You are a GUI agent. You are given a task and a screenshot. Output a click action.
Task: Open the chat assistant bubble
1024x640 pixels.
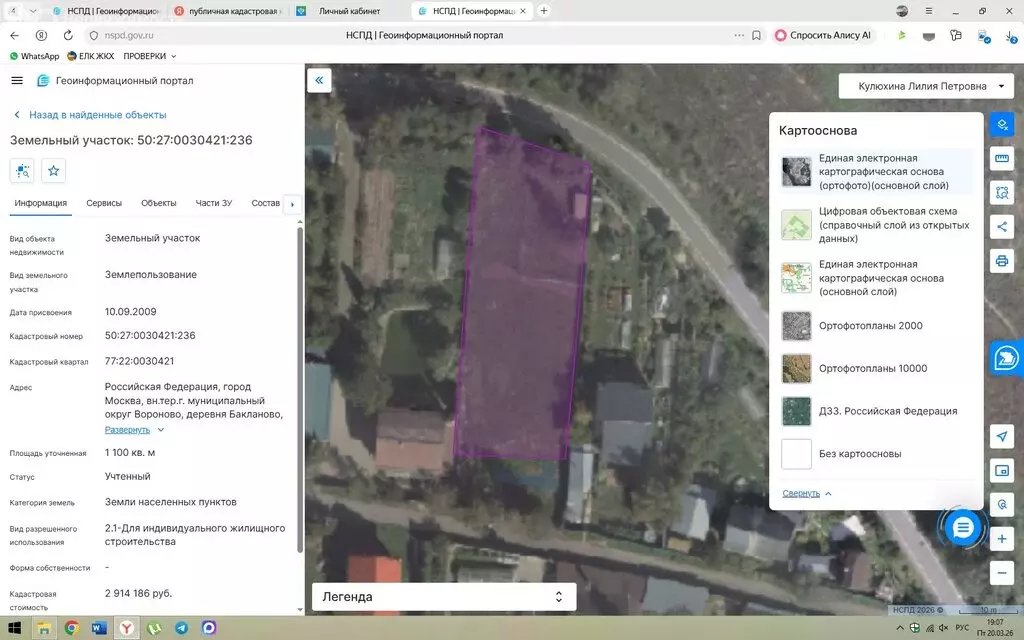(x=963, y=528)
